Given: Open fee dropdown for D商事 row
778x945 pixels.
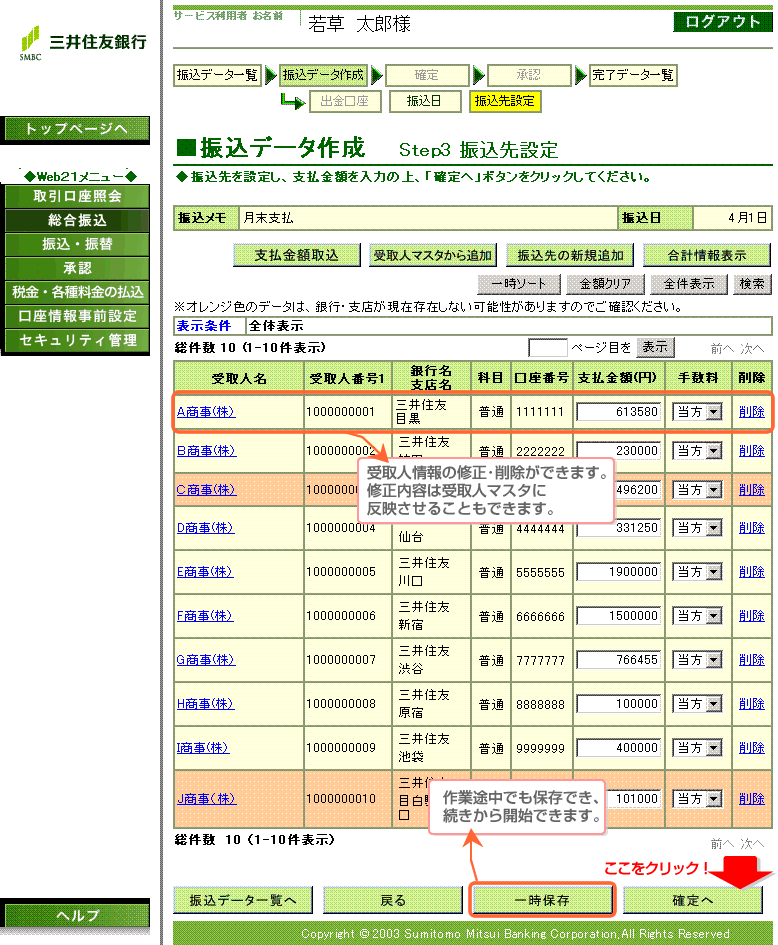Looking at the screenshot, I should pos(697,528).
